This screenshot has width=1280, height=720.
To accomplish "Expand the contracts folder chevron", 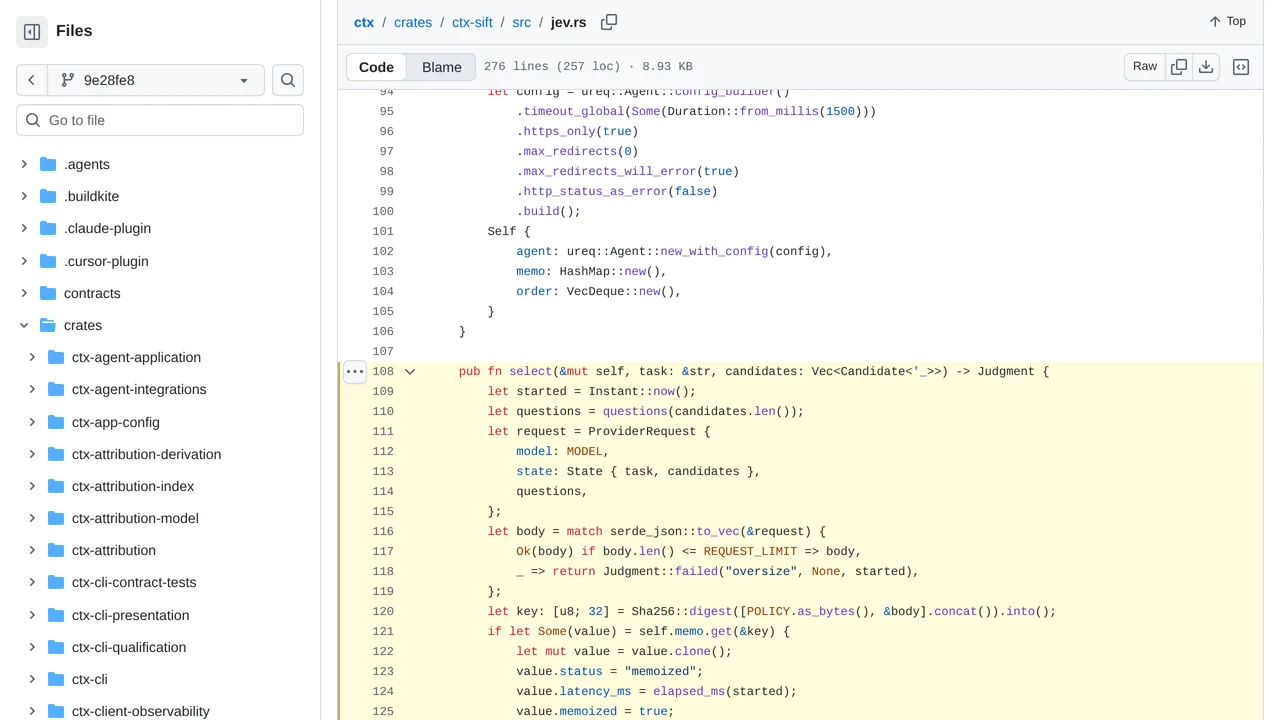I will pos(24,293).
